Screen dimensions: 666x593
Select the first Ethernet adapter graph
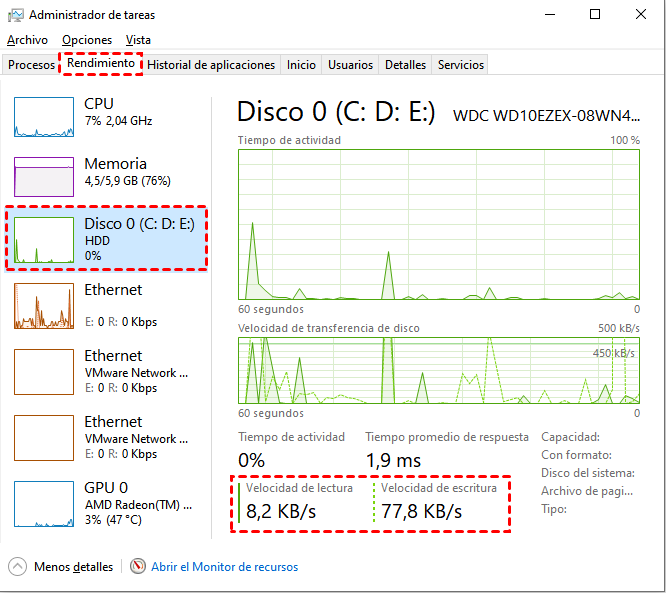(44, 306)
